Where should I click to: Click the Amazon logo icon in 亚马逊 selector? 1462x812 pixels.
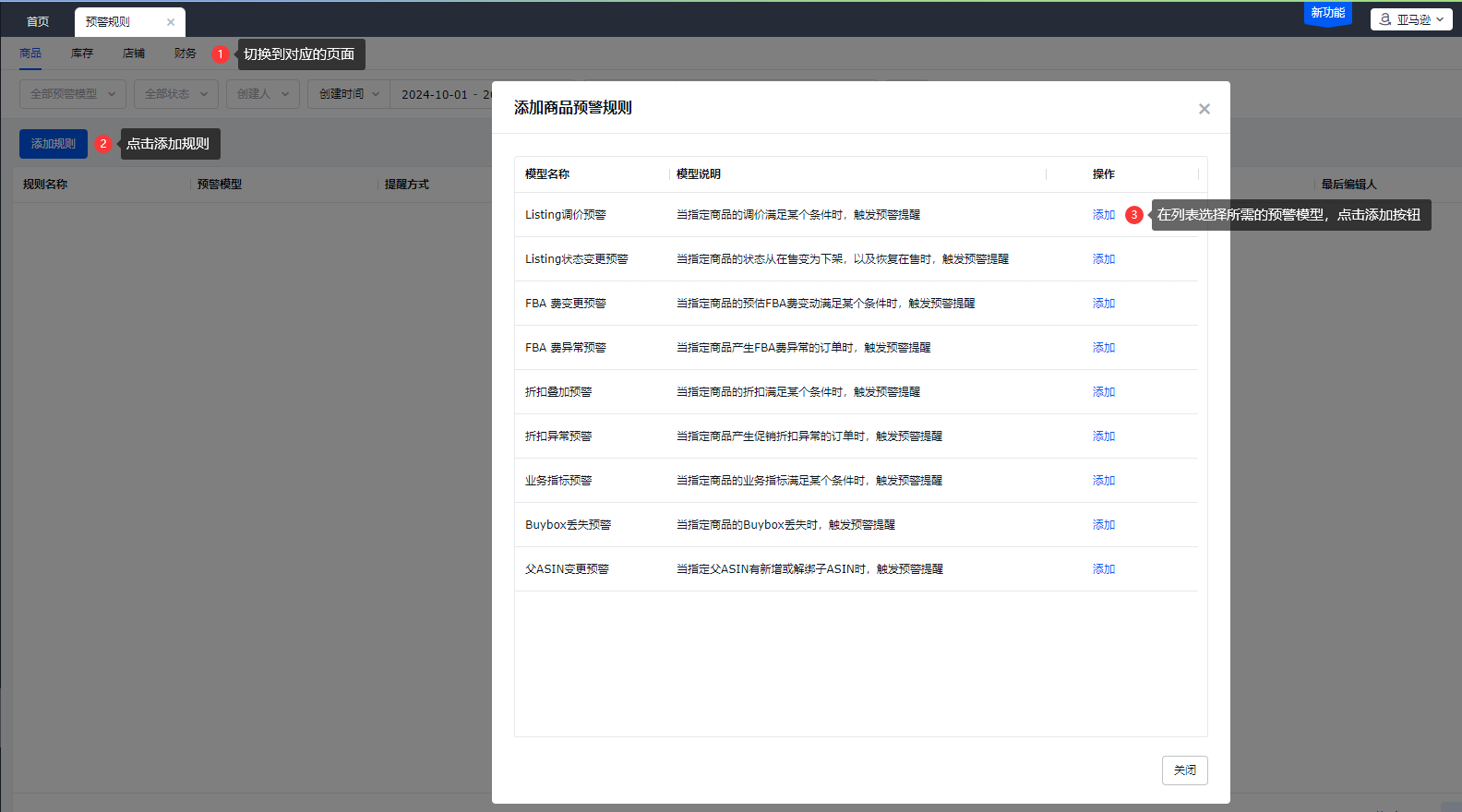coord(1384,19)
